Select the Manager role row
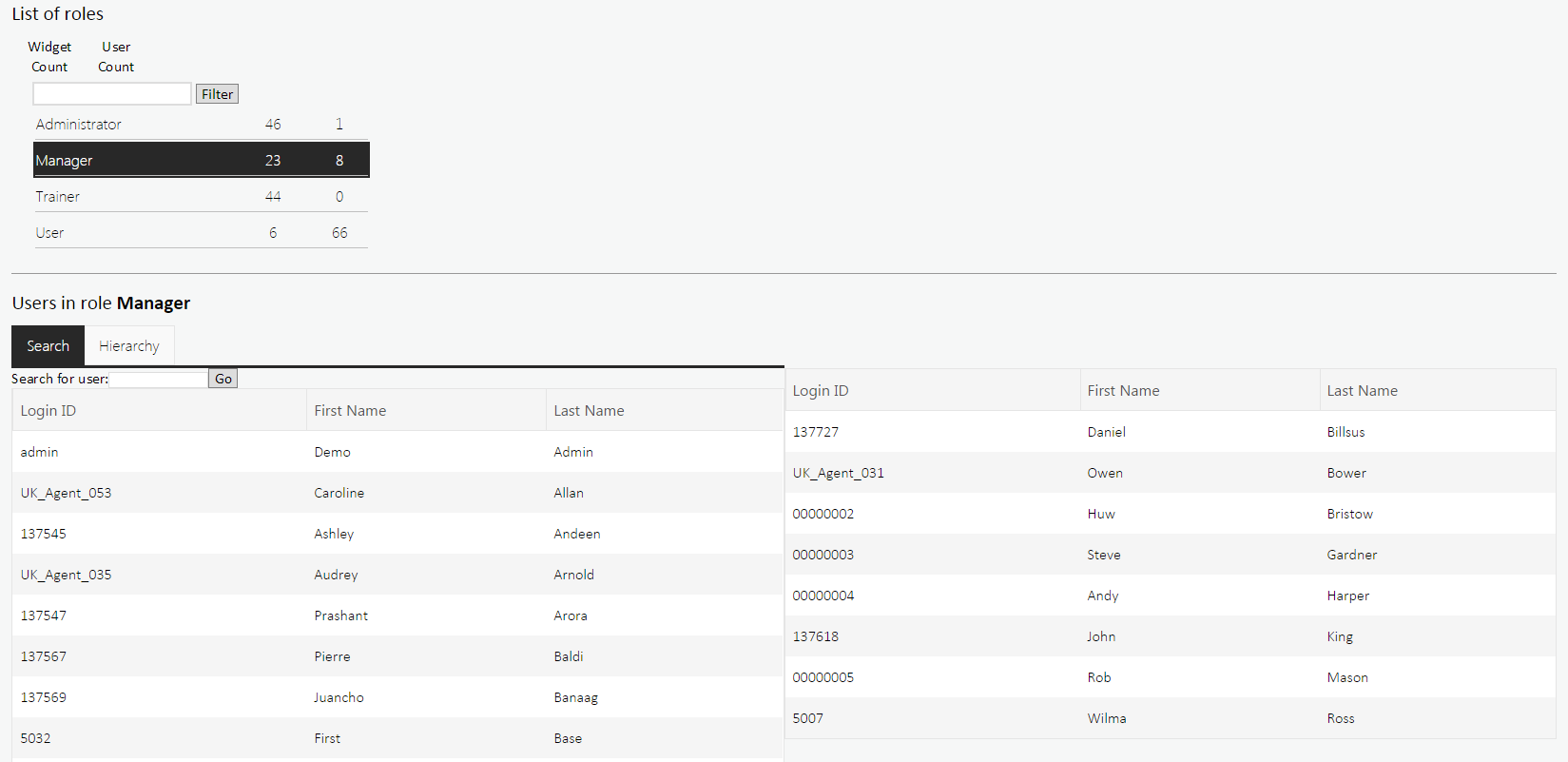This screenshot has height=762, width=1568. [x=201, y=160]
